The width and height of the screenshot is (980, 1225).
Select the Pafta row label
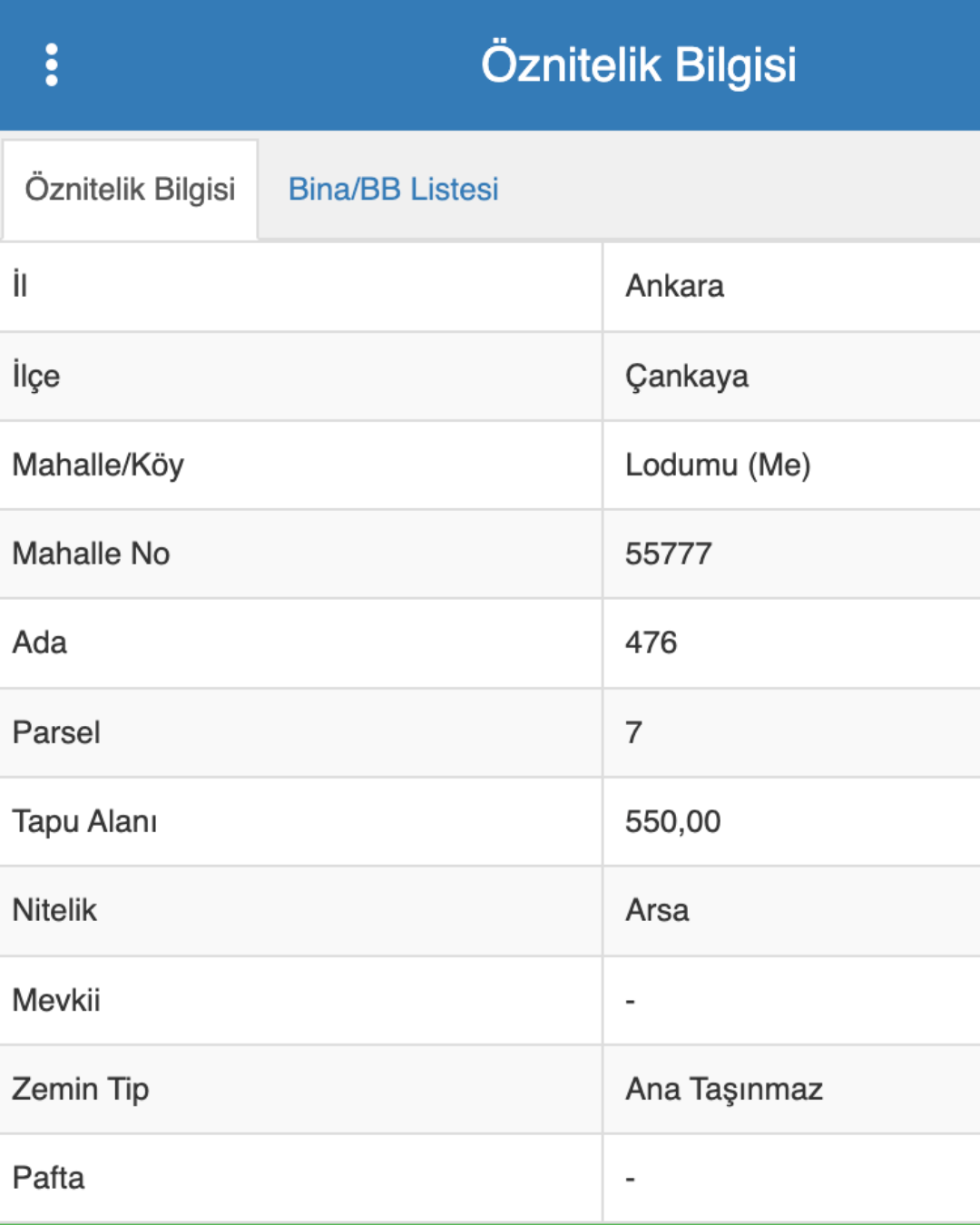pos(48,1178)
